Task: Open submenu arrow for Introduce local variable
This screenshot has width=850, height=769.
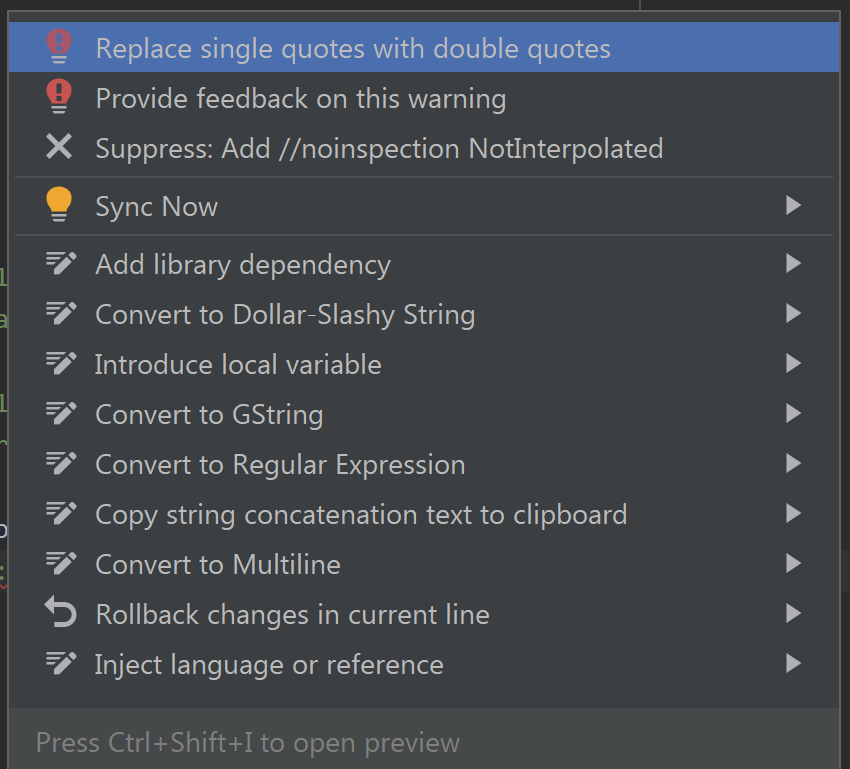Action: click(x=793, y=363)
